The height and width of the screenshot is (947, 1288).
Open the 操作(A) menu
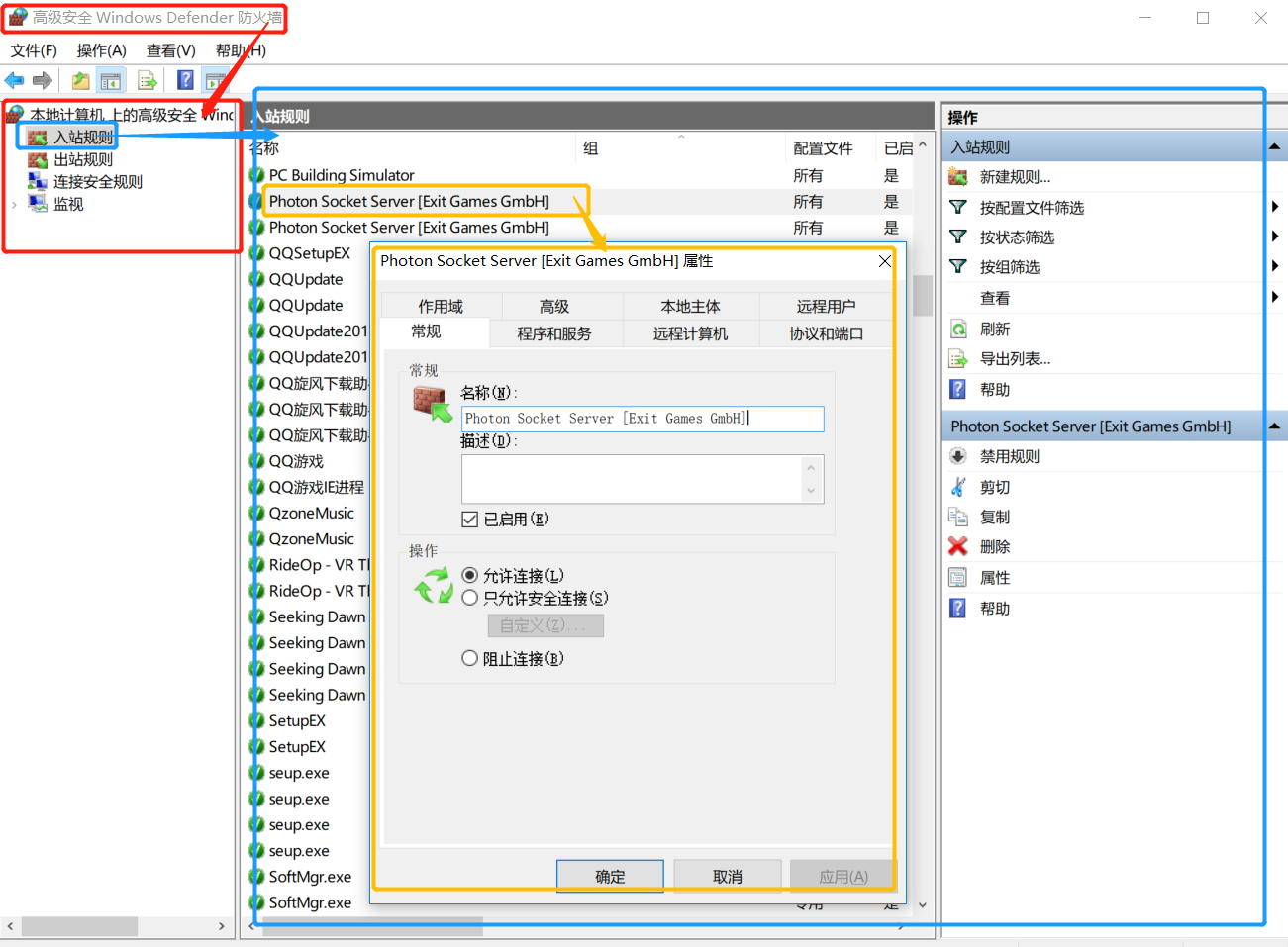102,50
